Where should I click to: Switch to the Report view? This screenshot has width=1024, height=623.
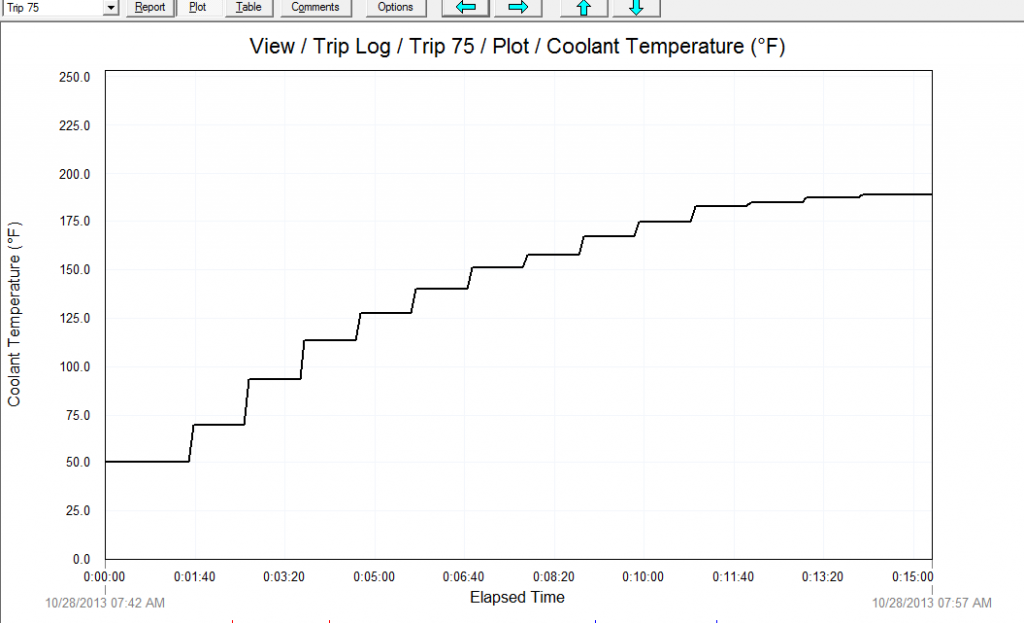(150, 8)
